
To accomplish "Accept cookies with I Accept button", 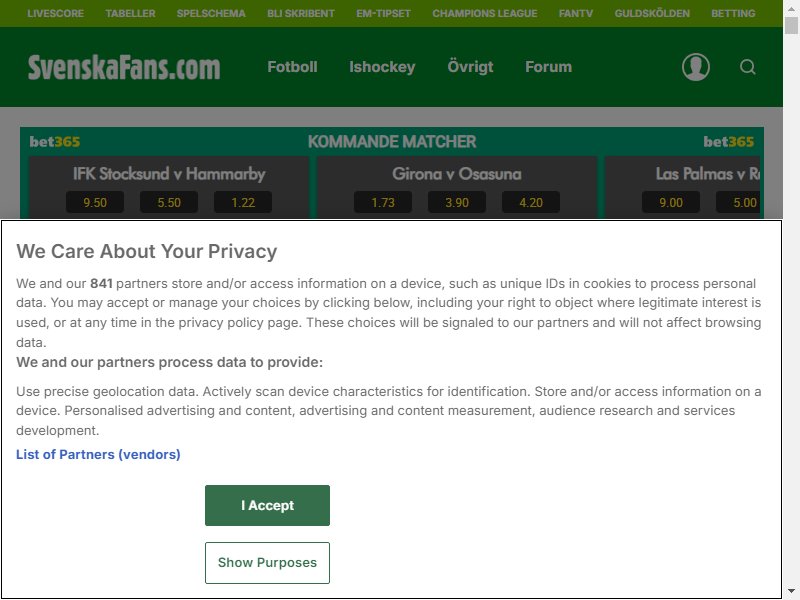I will [x=267, y=505].
